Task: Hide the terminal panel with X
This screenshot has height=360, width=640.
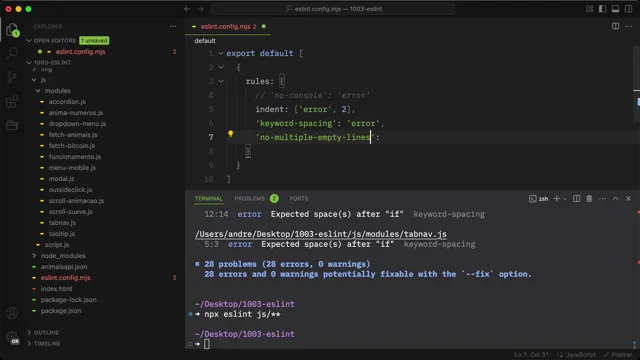Action: [x=629, y=198]
